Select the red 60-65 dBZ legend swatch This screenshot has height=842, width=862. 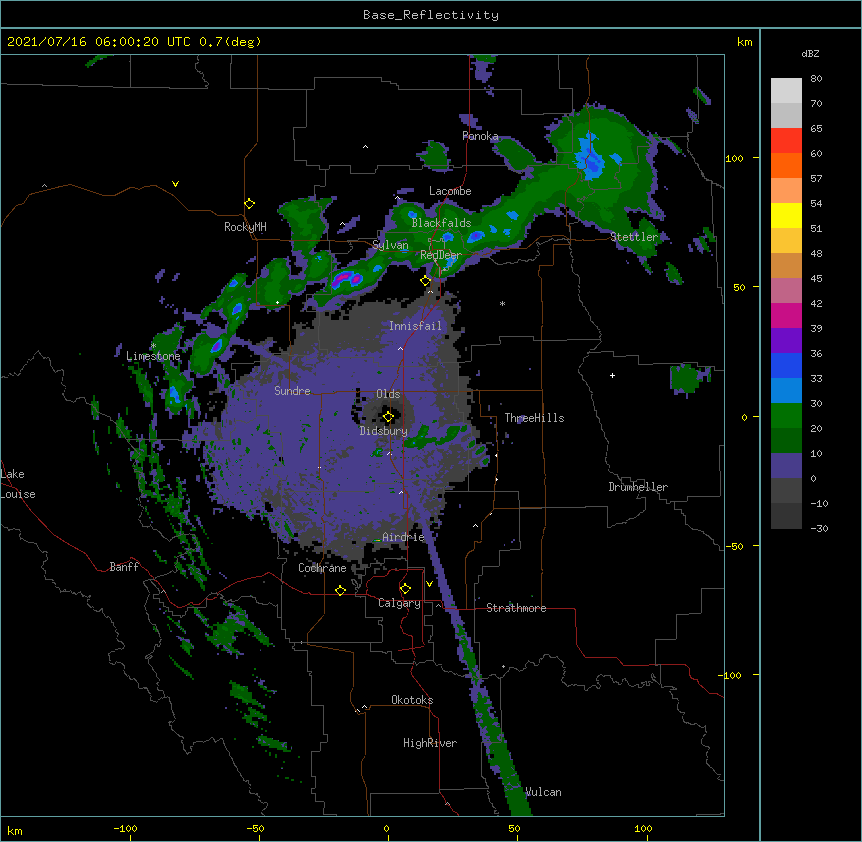click(x=786, y=141)
